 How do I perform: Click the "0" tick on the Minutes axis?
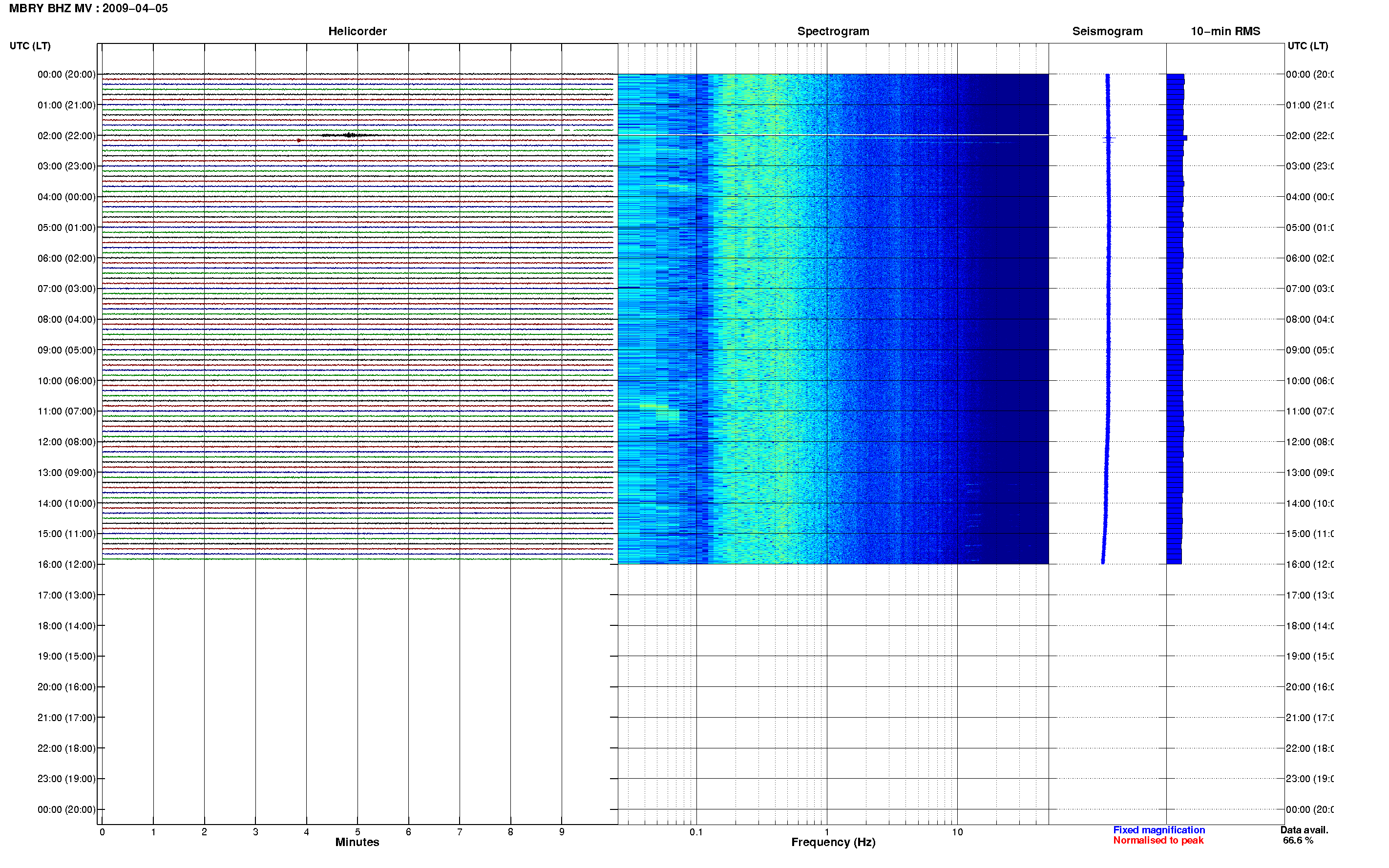click(x=102, y=832)
